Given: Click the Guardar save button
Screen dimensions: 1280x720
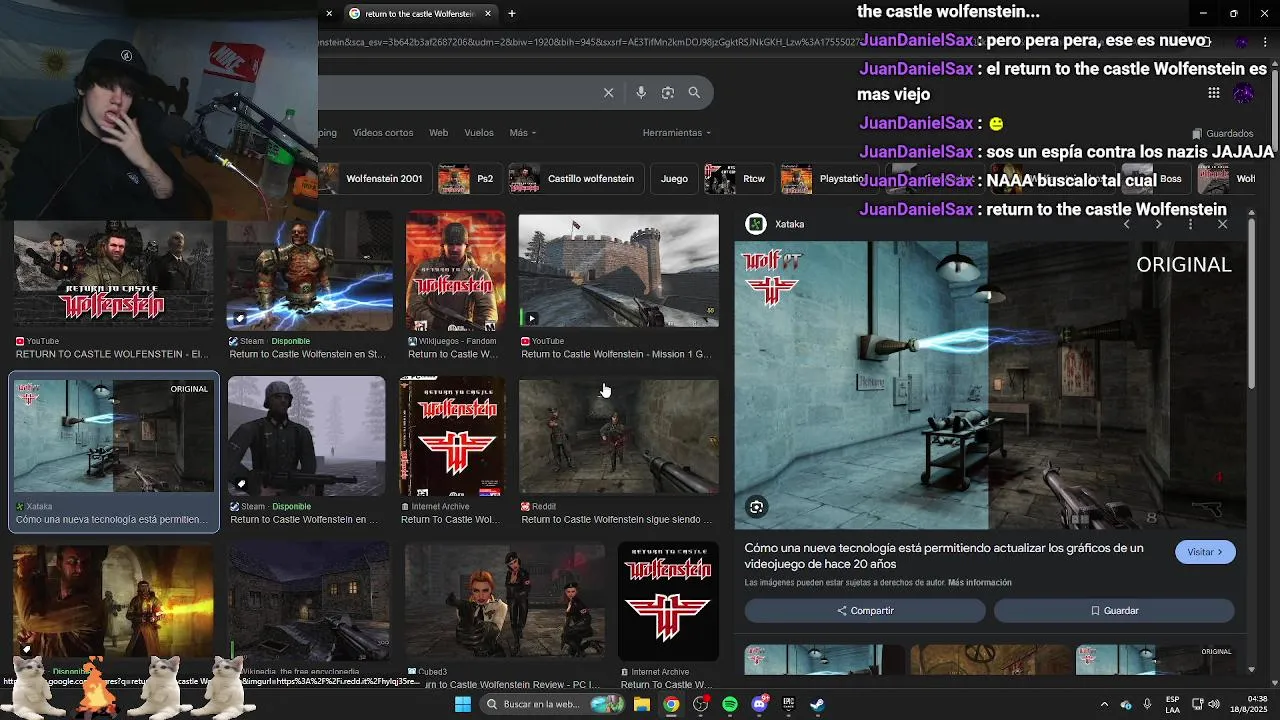Looking at the screenshot, I should (1114, 610).
